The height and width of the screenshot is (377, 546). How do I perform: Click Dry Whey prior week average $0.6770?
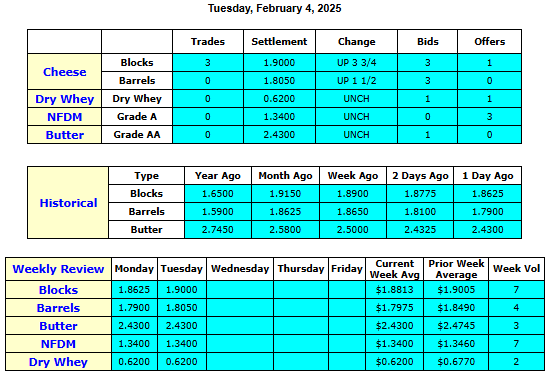456,362
